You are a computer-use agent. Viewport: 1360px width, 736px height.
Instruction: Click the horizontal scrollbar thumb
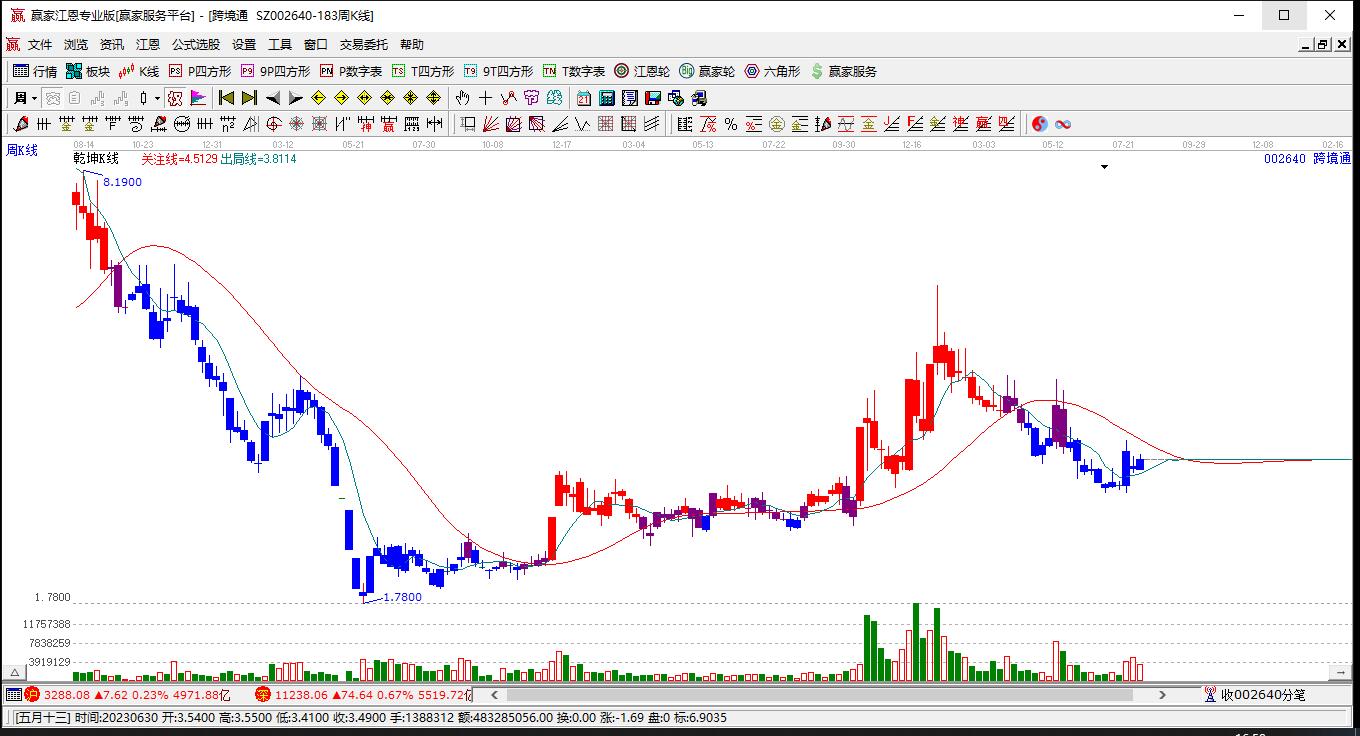(819, 694)
